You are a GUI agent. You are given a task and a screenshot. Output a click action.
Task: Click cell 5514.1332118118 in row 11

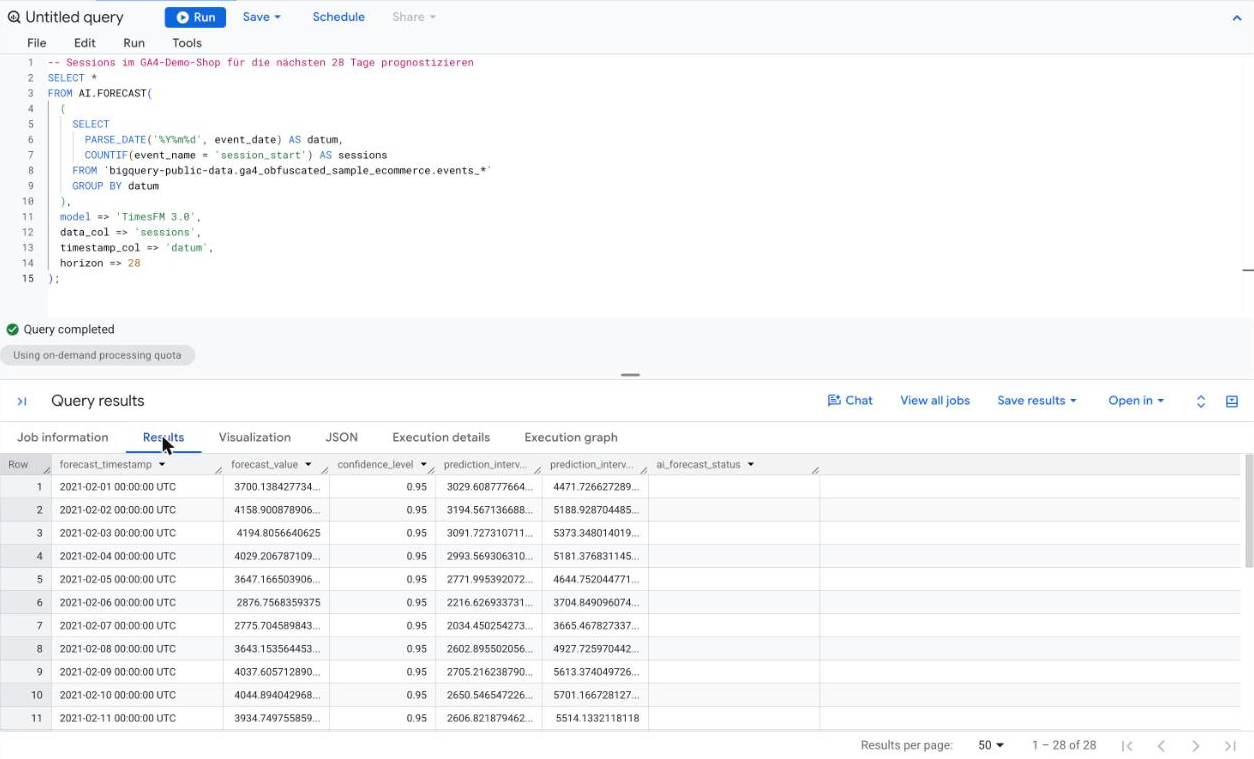(595, 718)
